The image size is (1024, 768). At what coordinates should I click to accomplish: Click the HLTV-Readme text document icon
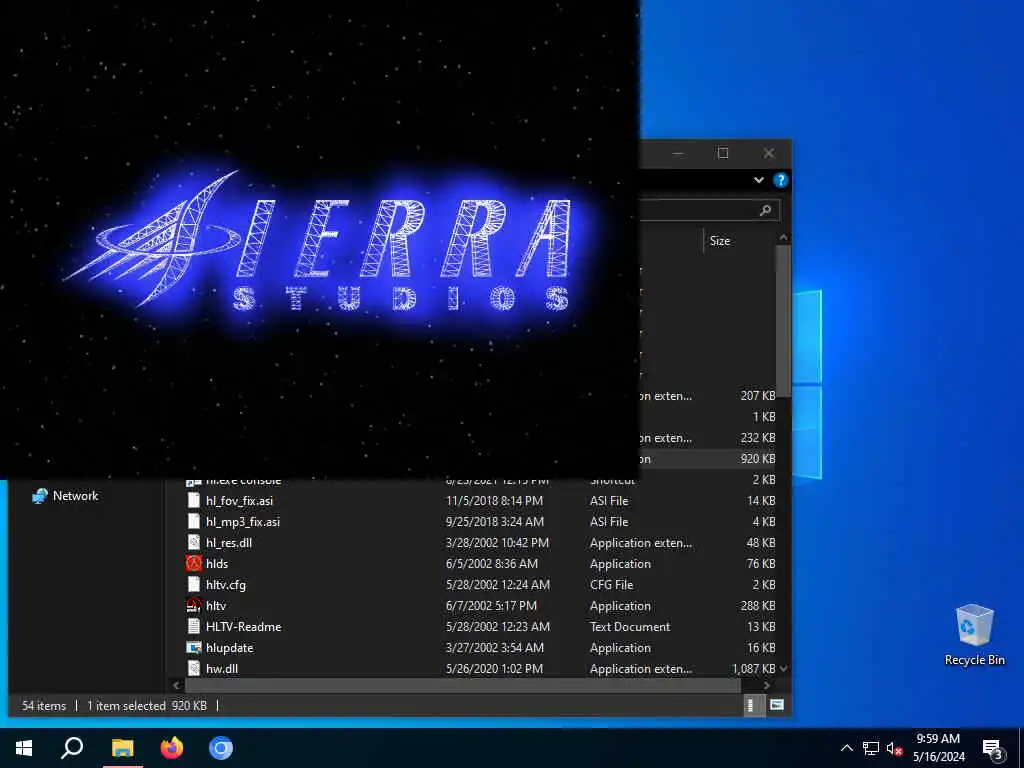point(194,626)
